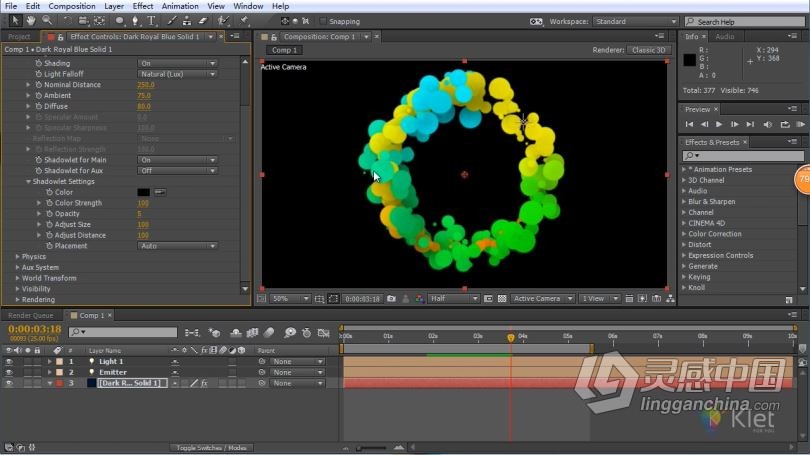The image size is (810, 455).
Task: Expand the Physics property group
Action: pos(18,257)
